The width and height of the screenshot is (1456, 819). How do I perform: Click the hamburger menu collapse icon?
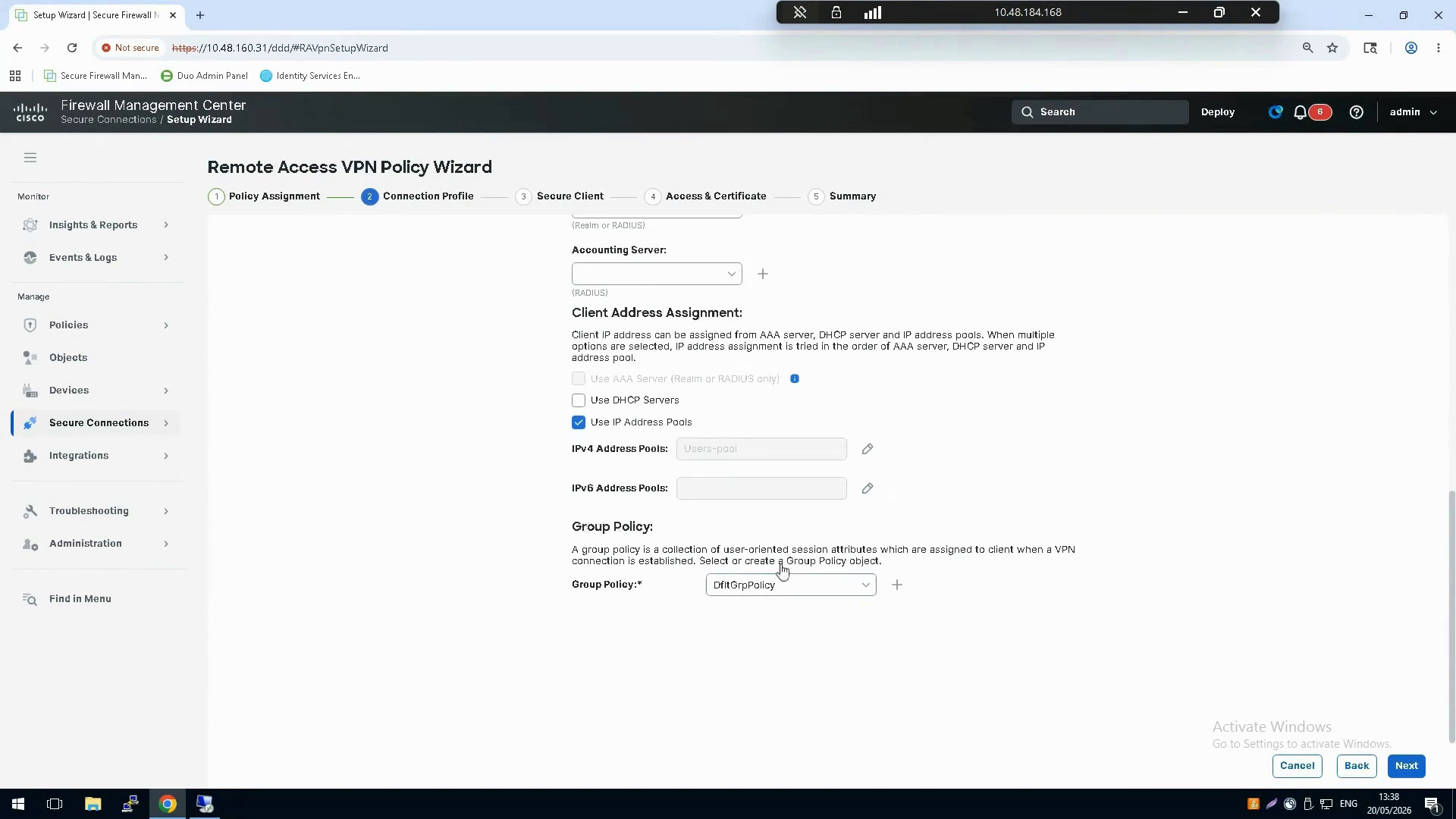(30, 158)
